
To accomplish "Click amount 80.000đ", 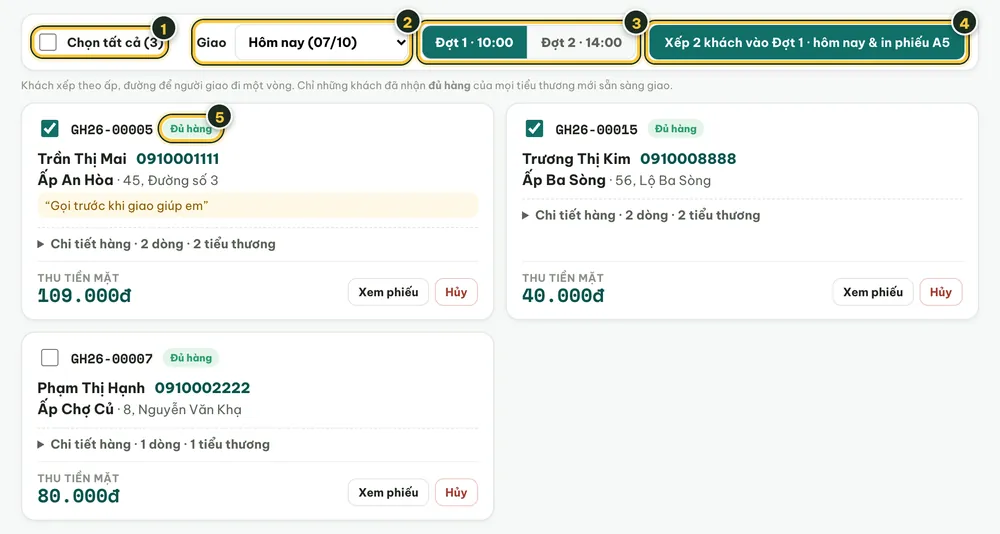I will click(78, 496).
